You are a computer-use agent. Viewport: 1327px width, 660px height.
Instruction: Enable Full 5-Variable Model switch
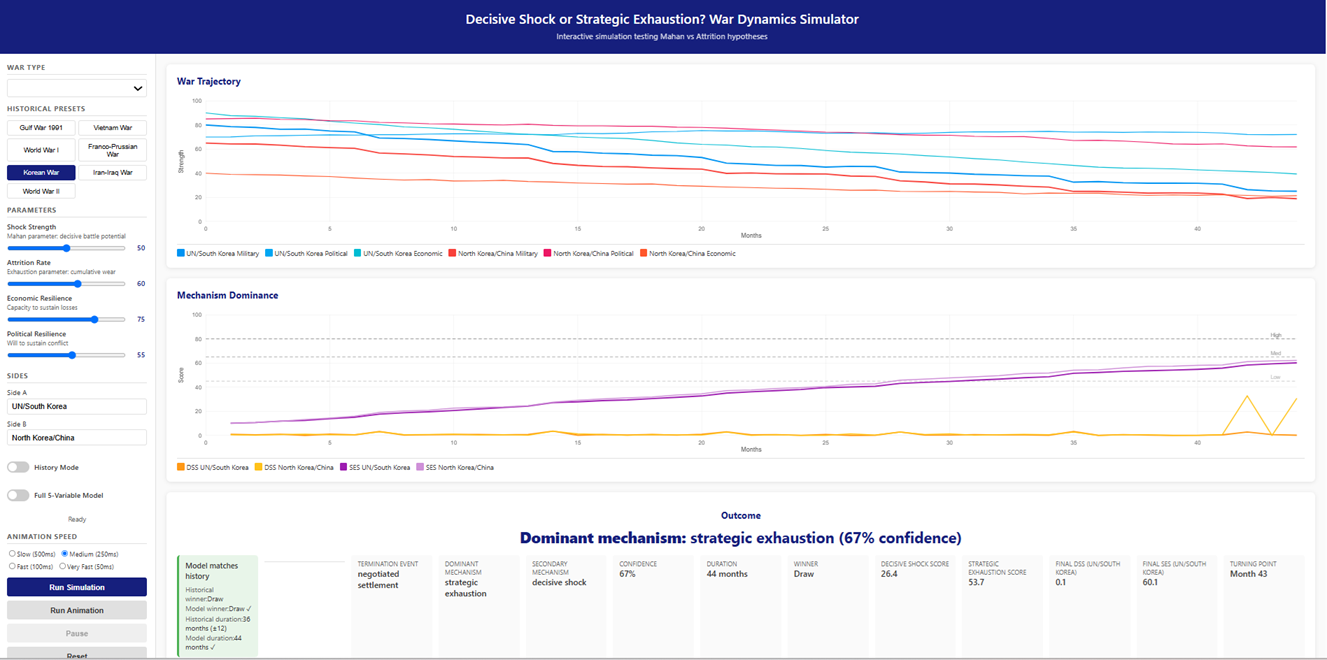[18, 495]
